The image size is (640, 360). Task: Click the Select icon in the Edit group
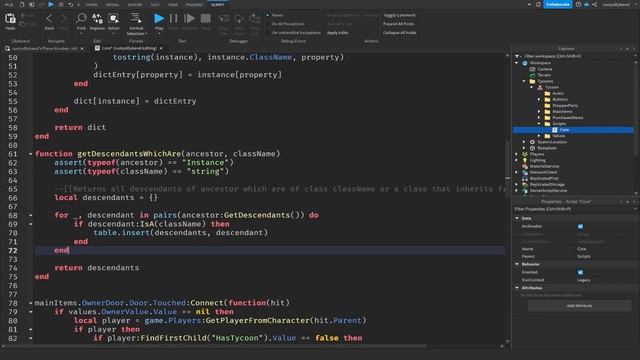coord(113,18)
